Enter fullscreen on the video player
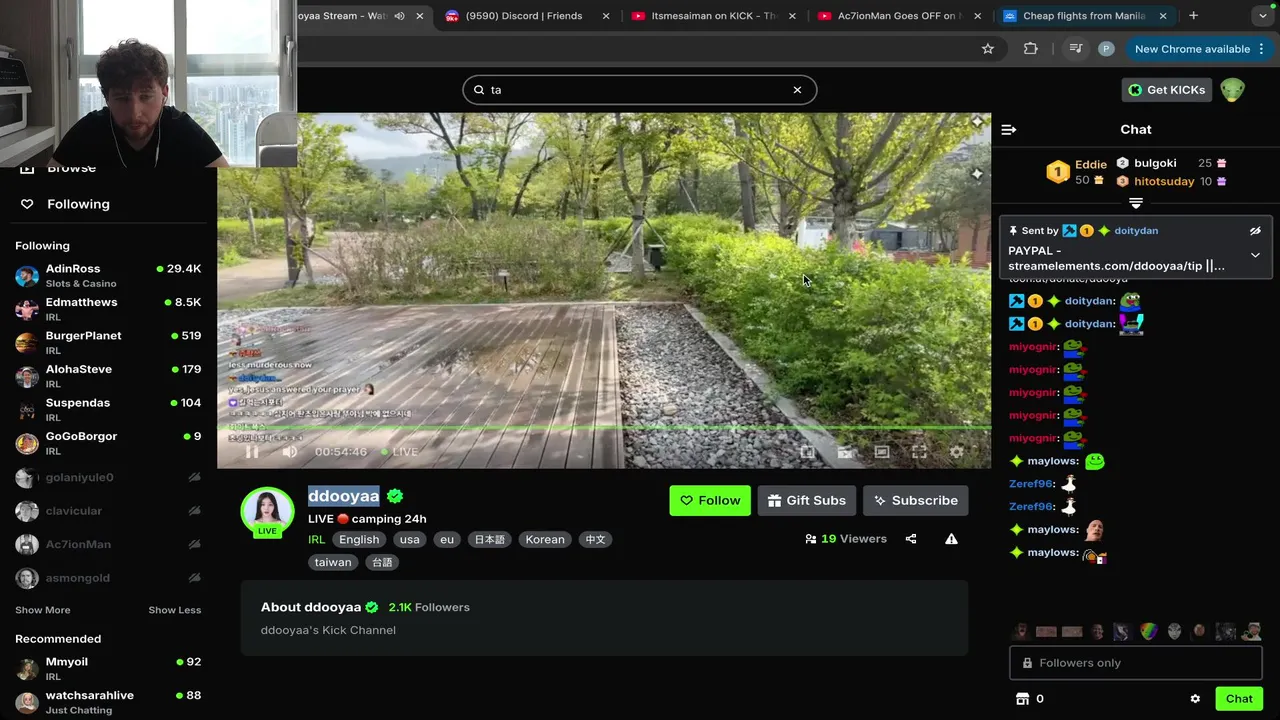This screenshot has height=720, width=1280. click(x=919, y=452)
